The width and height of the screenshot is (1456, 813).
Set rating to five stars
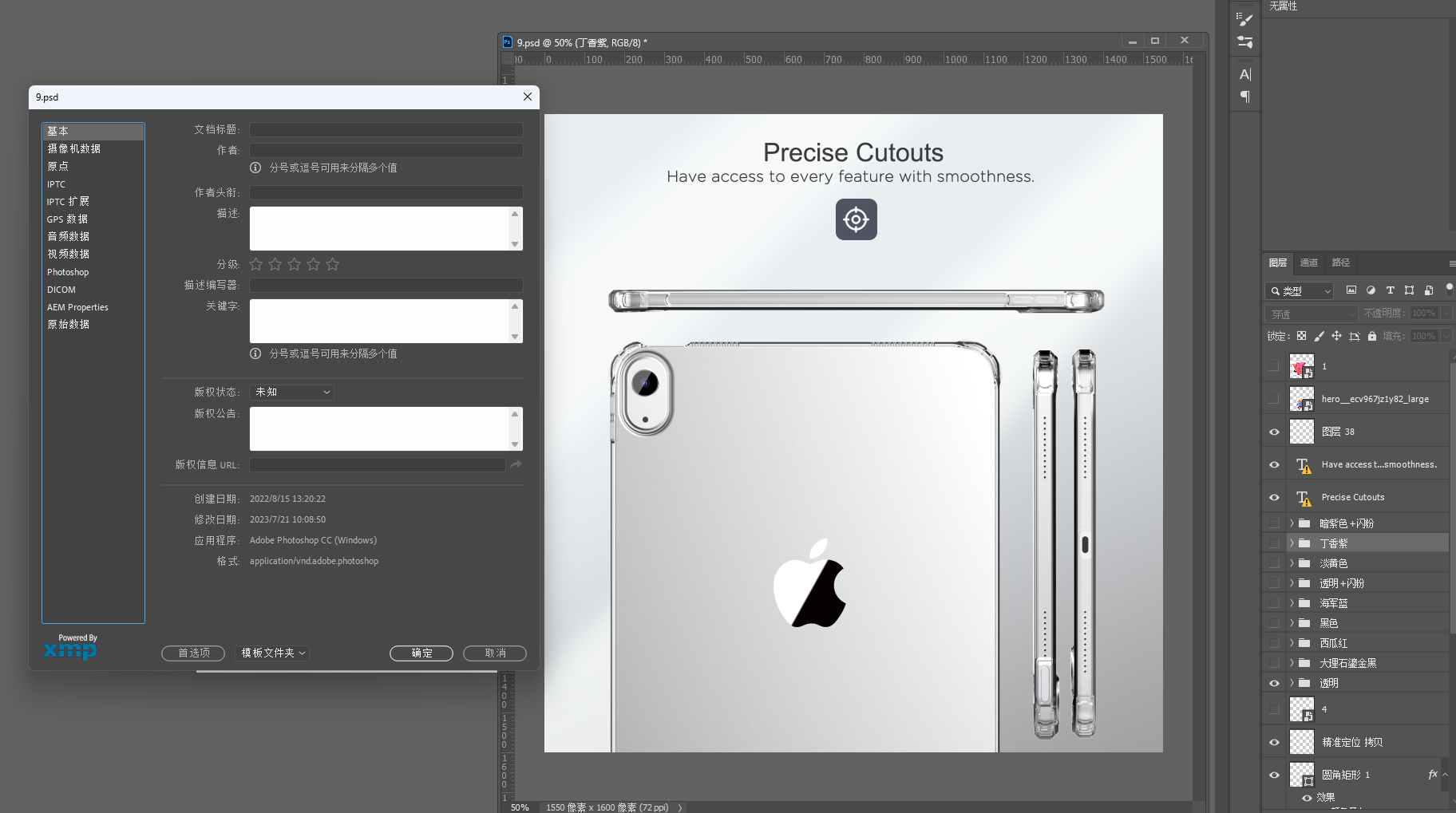(x=333, y=264)
